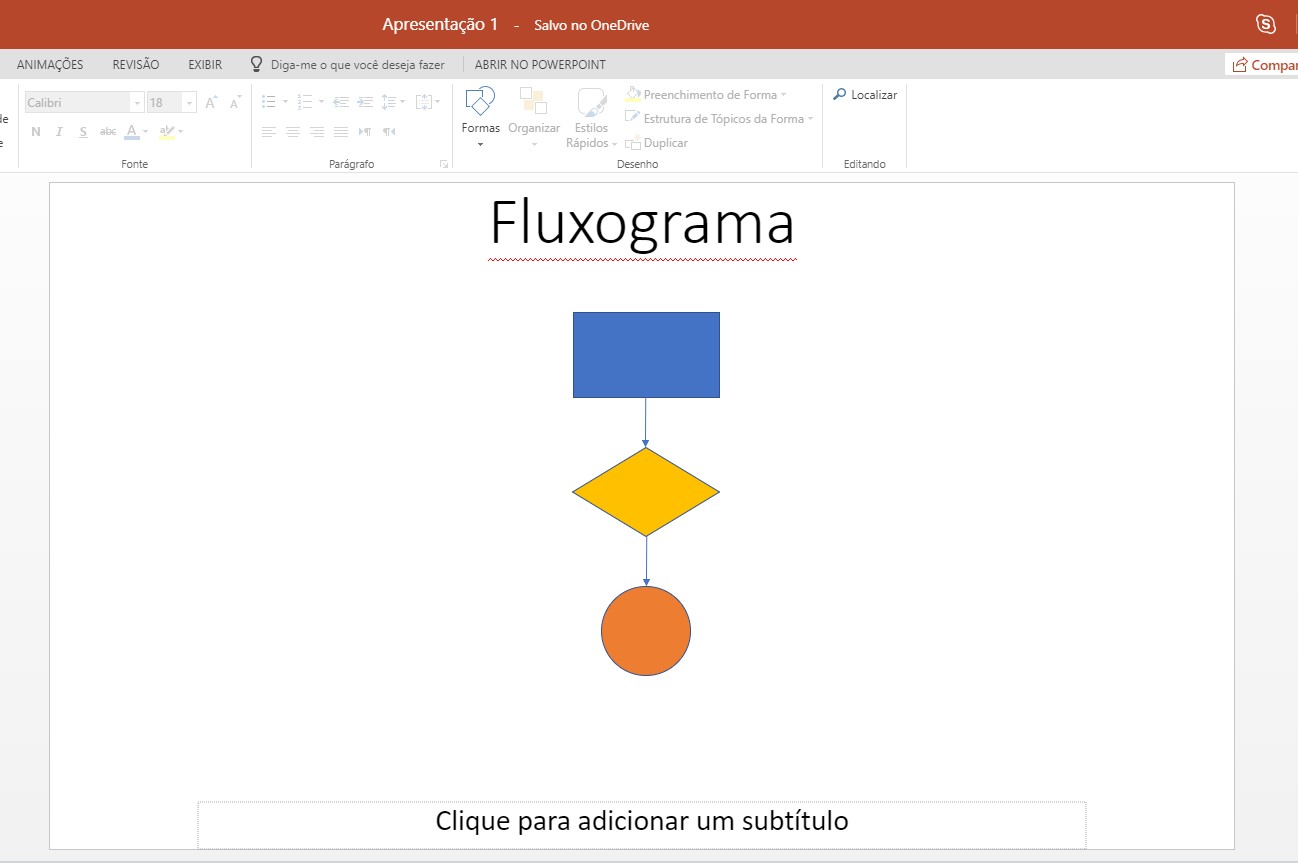Center the text alignment
Image resolution: width=1298 pixels, height=863 pixels.
(x=293, y=132)
